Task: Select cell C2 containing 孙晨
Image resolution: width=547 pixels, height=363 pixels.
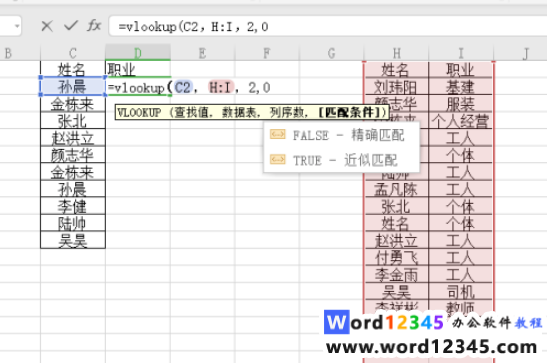Action: [x=73, y=86]
